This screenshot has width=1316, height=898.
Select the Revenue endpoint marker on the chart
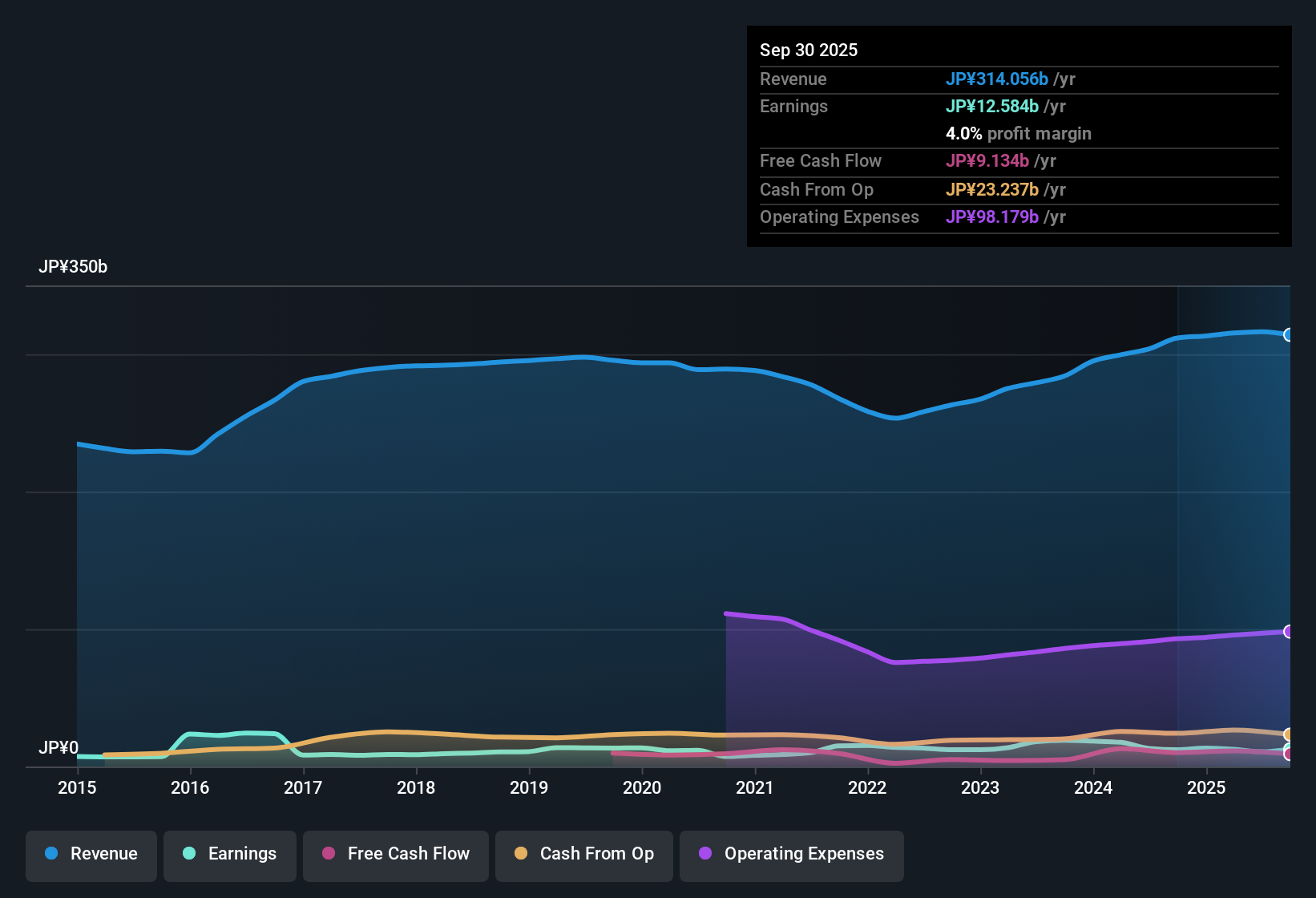[1288, 334]
